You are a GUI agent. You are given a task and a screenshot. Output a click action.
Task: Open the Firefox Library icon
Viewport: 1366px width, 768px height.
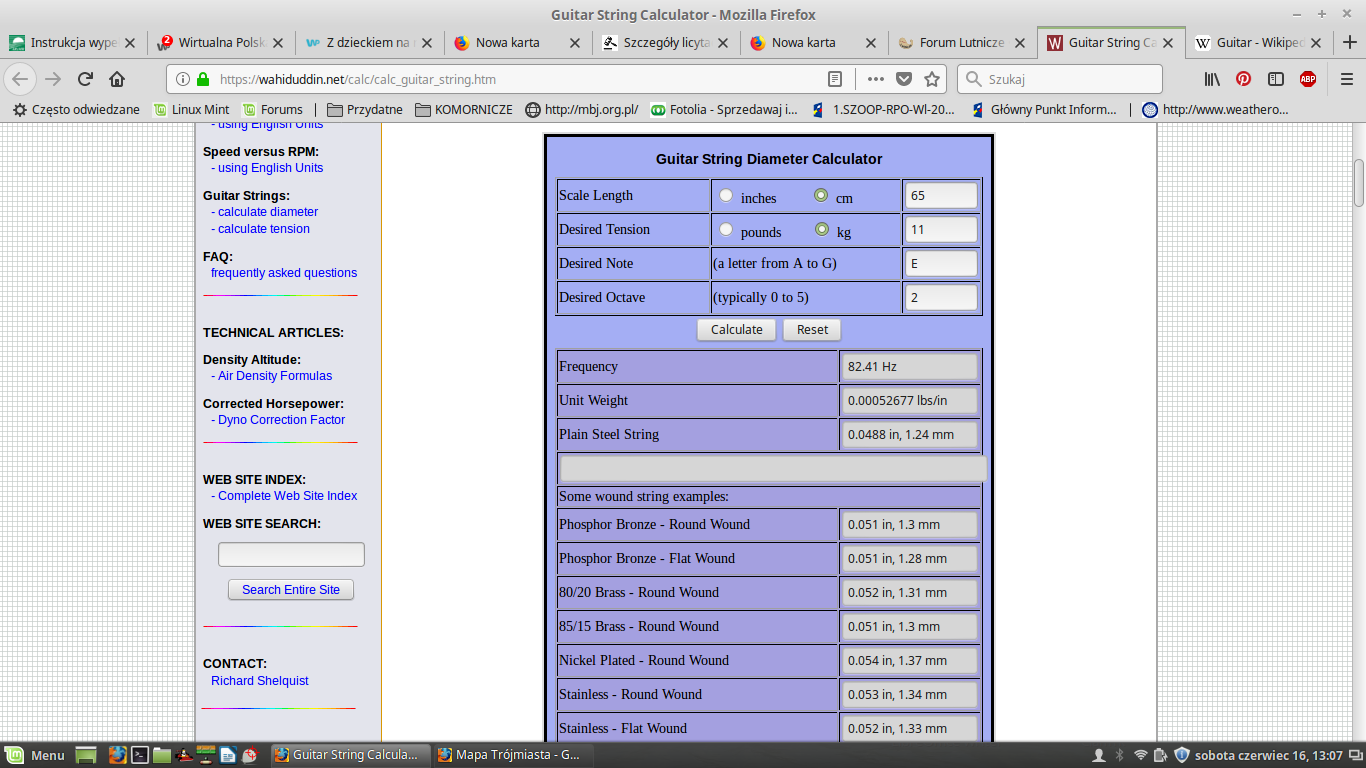(1212, 79)
